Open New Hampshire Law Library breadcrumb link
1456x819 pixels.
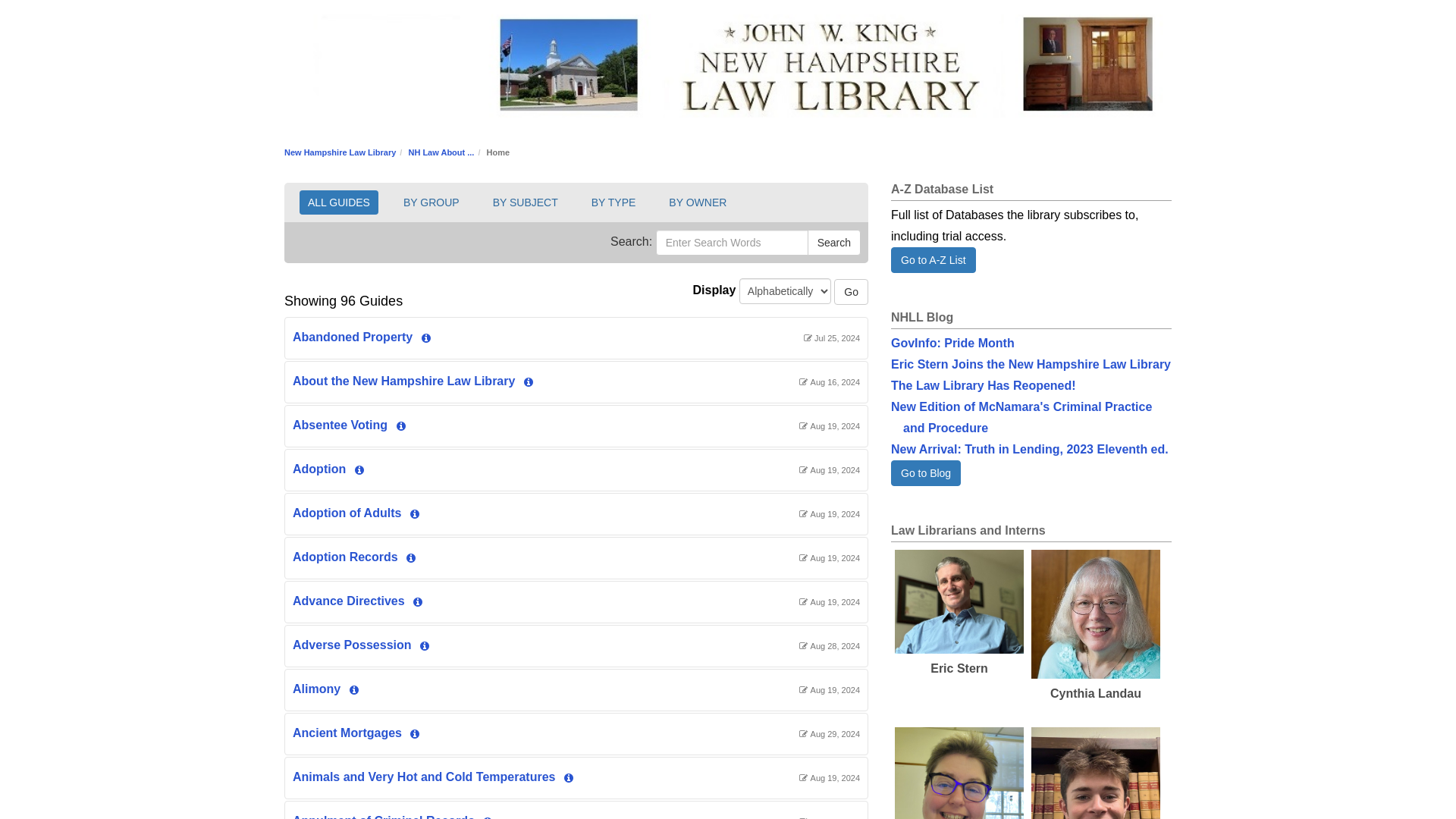[x=340, y=152]
